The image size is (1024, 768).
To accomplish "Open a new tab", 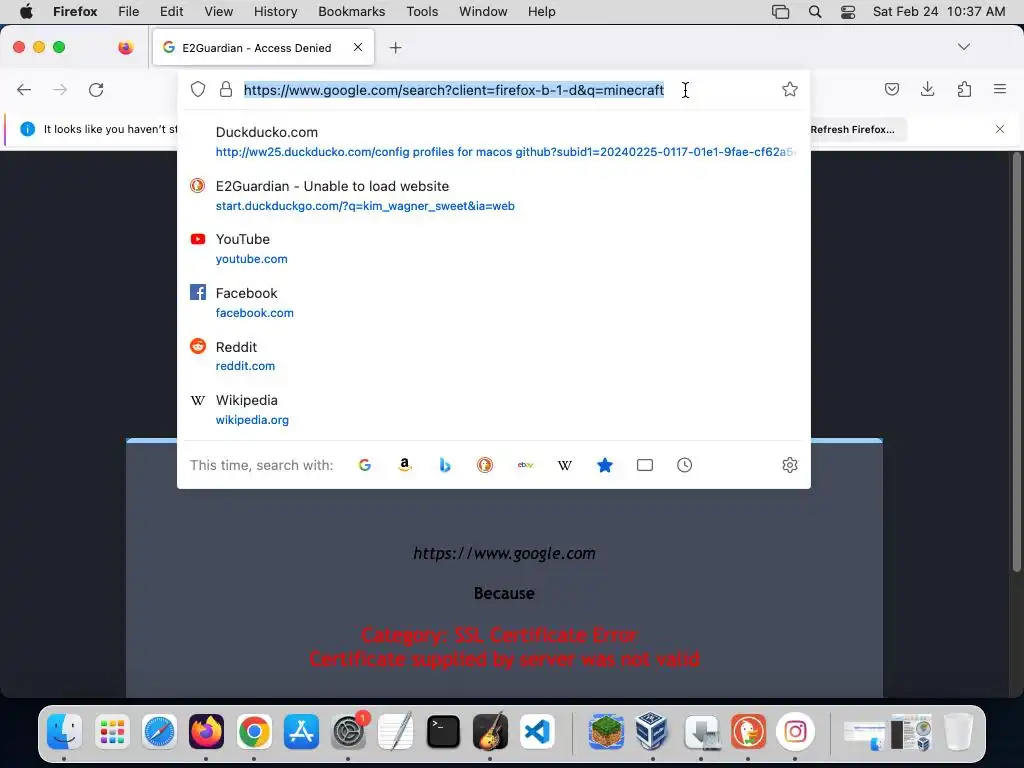I will [395, 48].
